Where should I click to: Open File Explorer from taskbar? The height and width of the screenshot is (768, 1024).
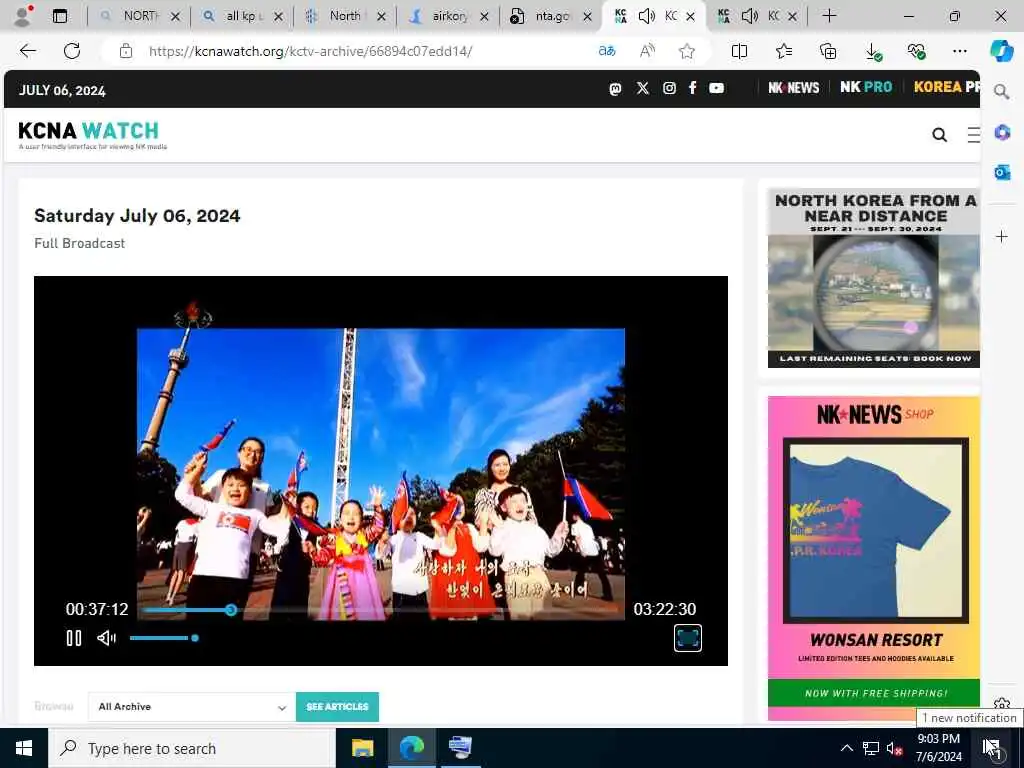[362, 748]
